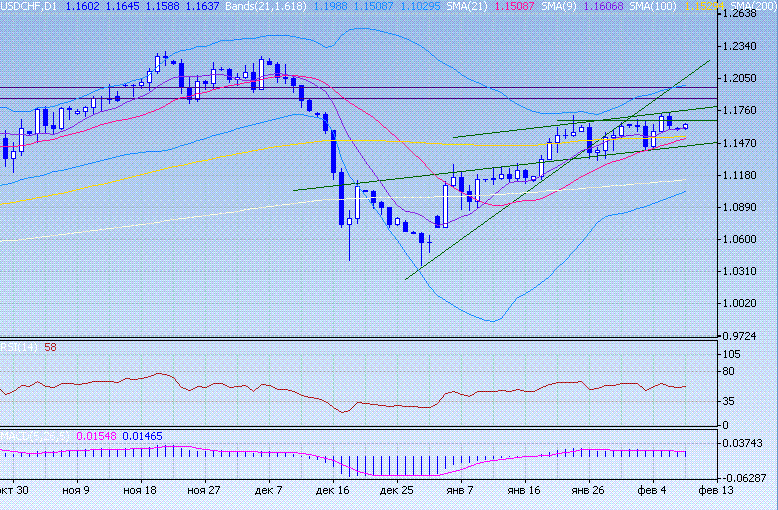Click the 'ноя 18' date label

[x=139, y=492]
